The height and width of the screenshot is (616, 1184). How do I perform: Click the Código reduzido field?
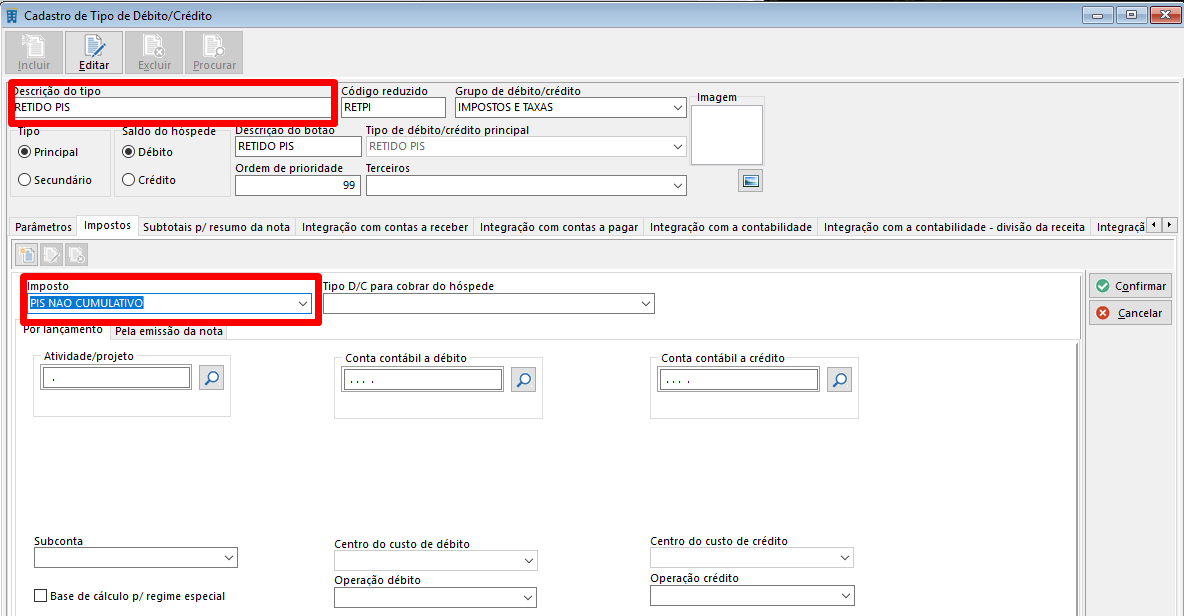(x=393, y=107)
